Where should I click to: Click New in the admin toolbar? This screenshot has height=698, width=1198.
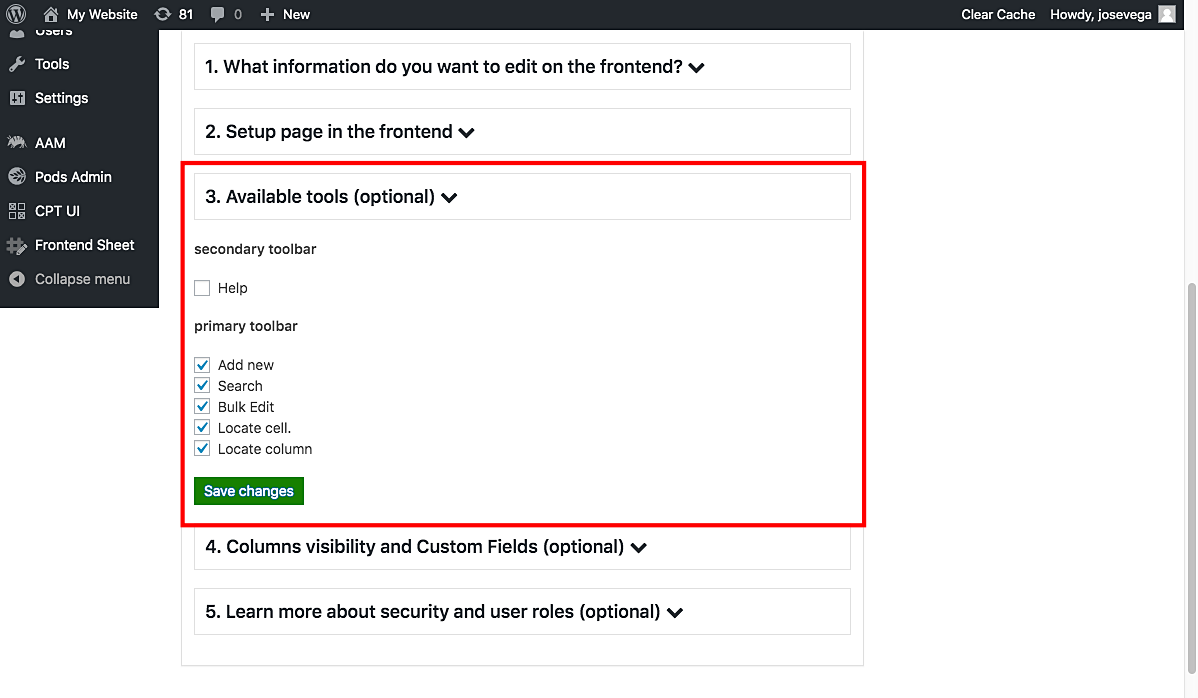(x=285, y=14)
